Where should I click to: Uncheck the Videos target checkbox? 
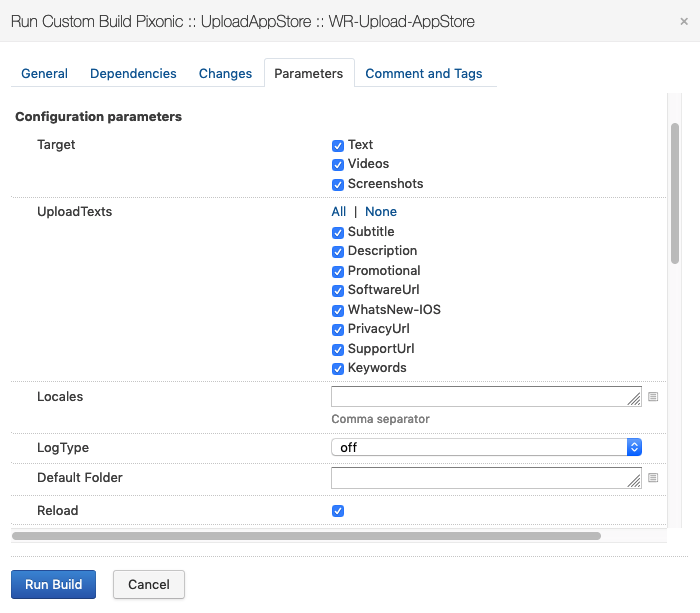click(x=338, y=164)
